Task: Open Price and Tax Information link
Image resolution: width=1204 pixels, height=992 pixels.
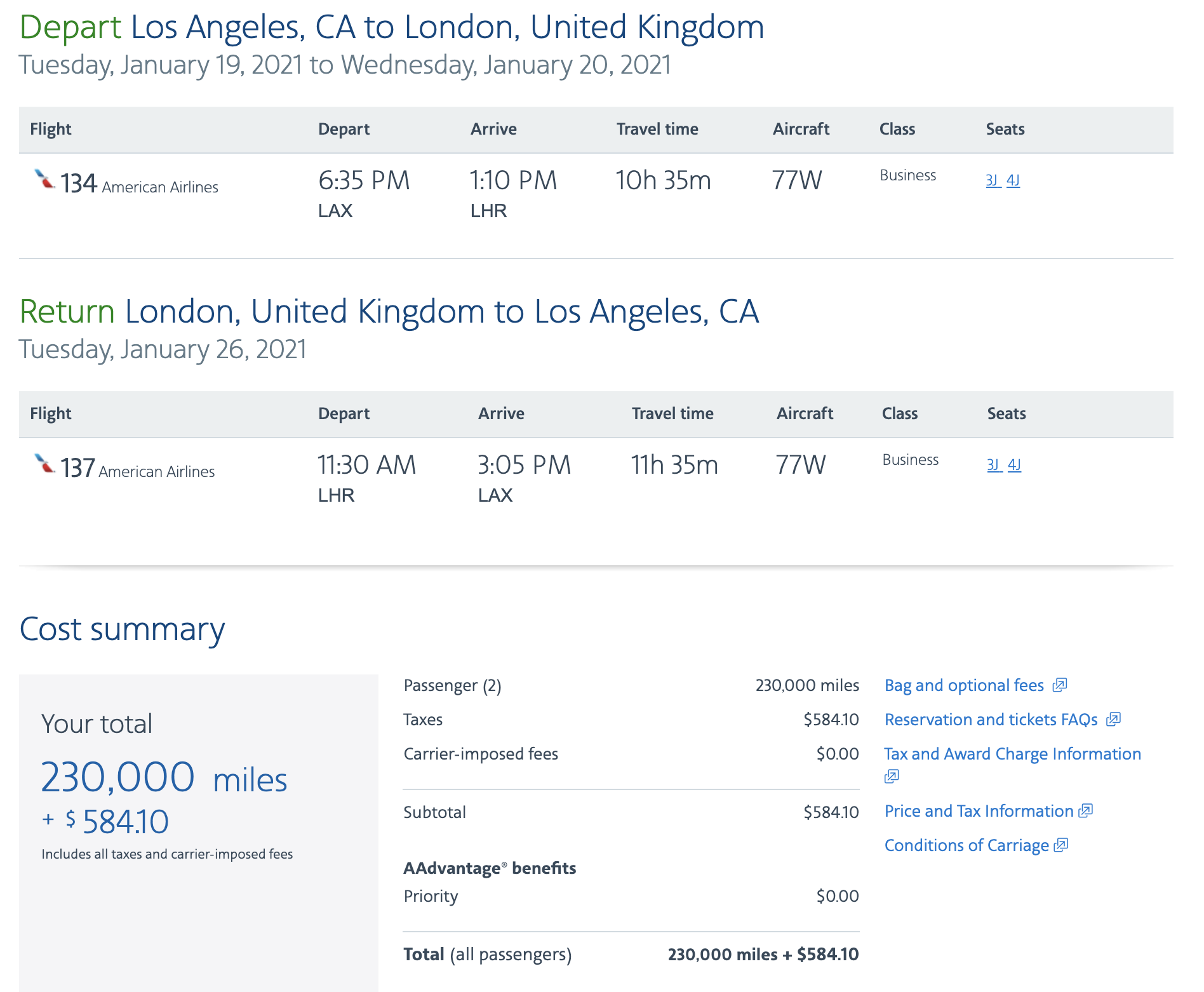Action: click(x=979, y=811)
